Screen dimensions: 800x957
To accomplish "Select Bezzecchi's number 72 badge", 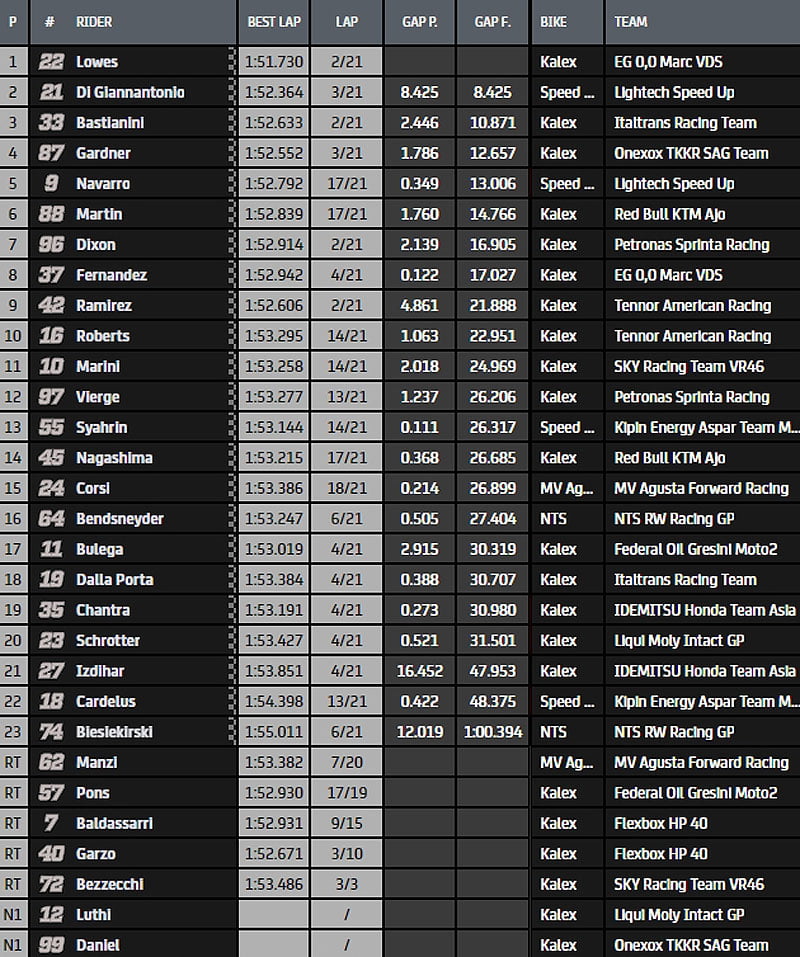I will point(50,884).
